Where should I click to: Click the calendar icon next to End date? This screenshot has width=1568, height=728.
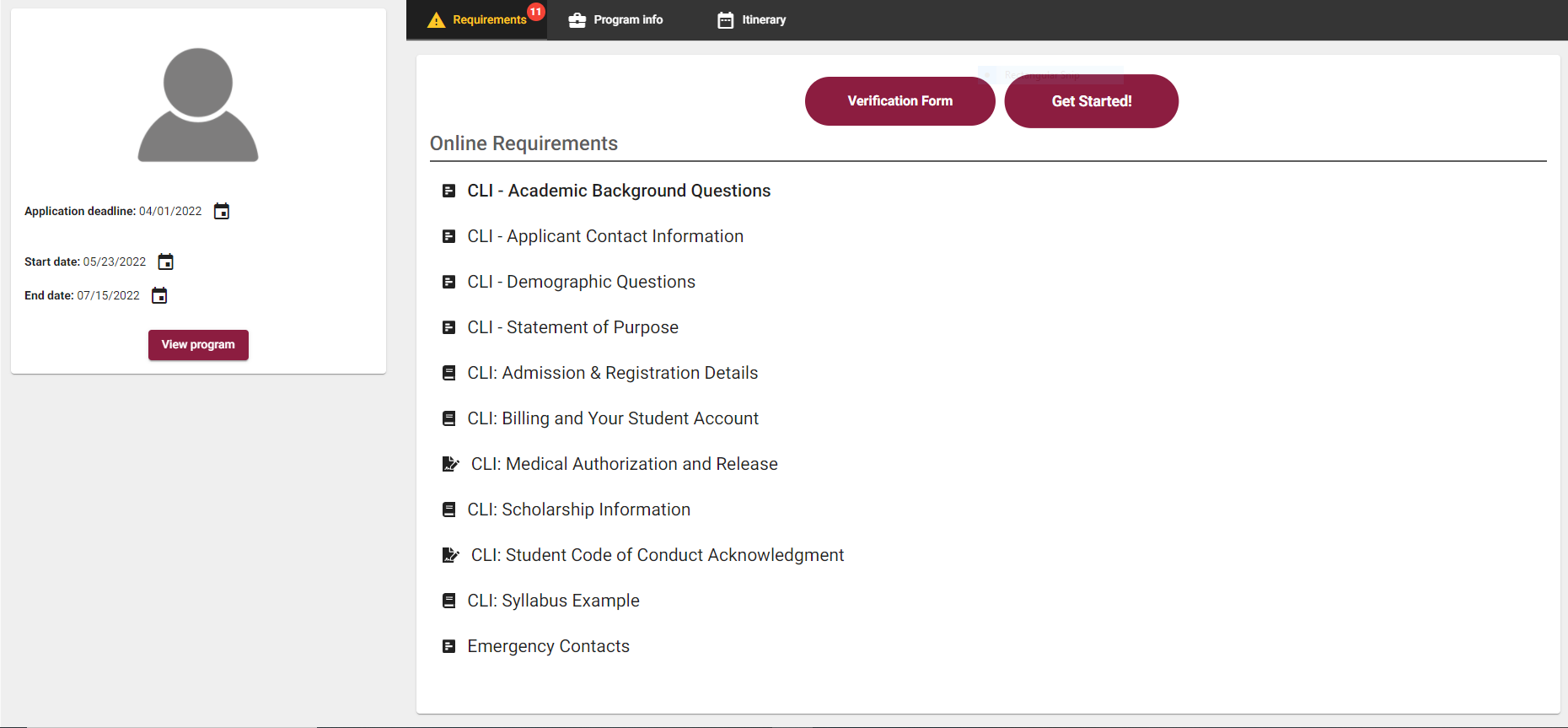(x=159, y=295)
